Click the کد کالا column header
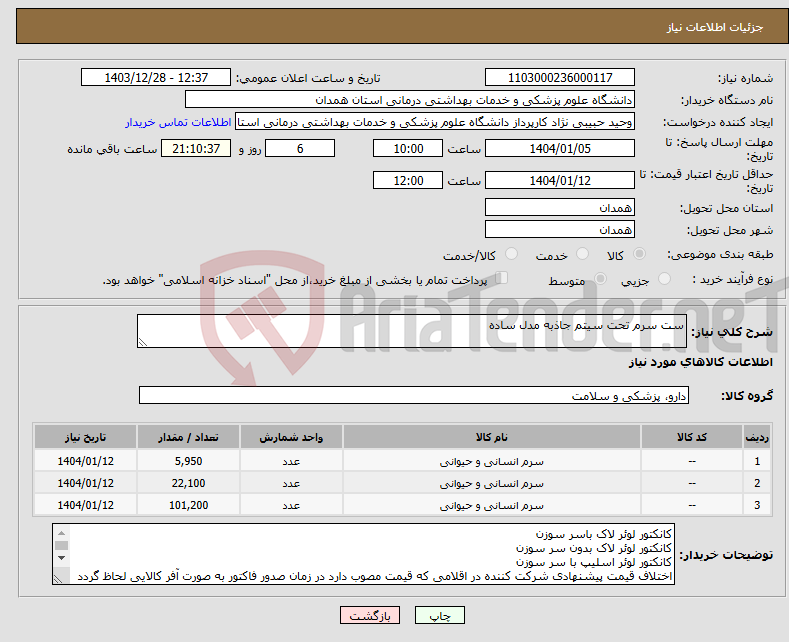The image size is (789, 642). [692, 437]
